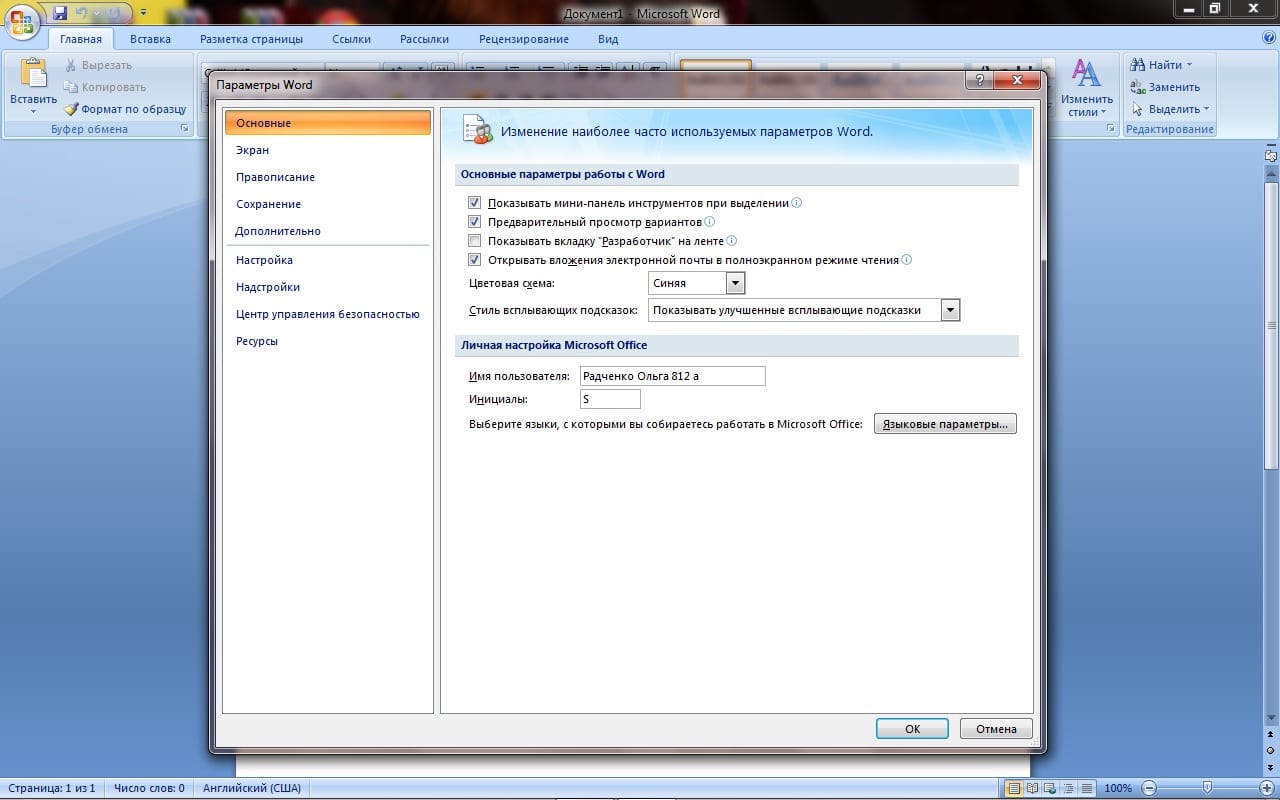Activate Формат по образцу brush tool
The image size is (1280, 800).
point(125,109)
